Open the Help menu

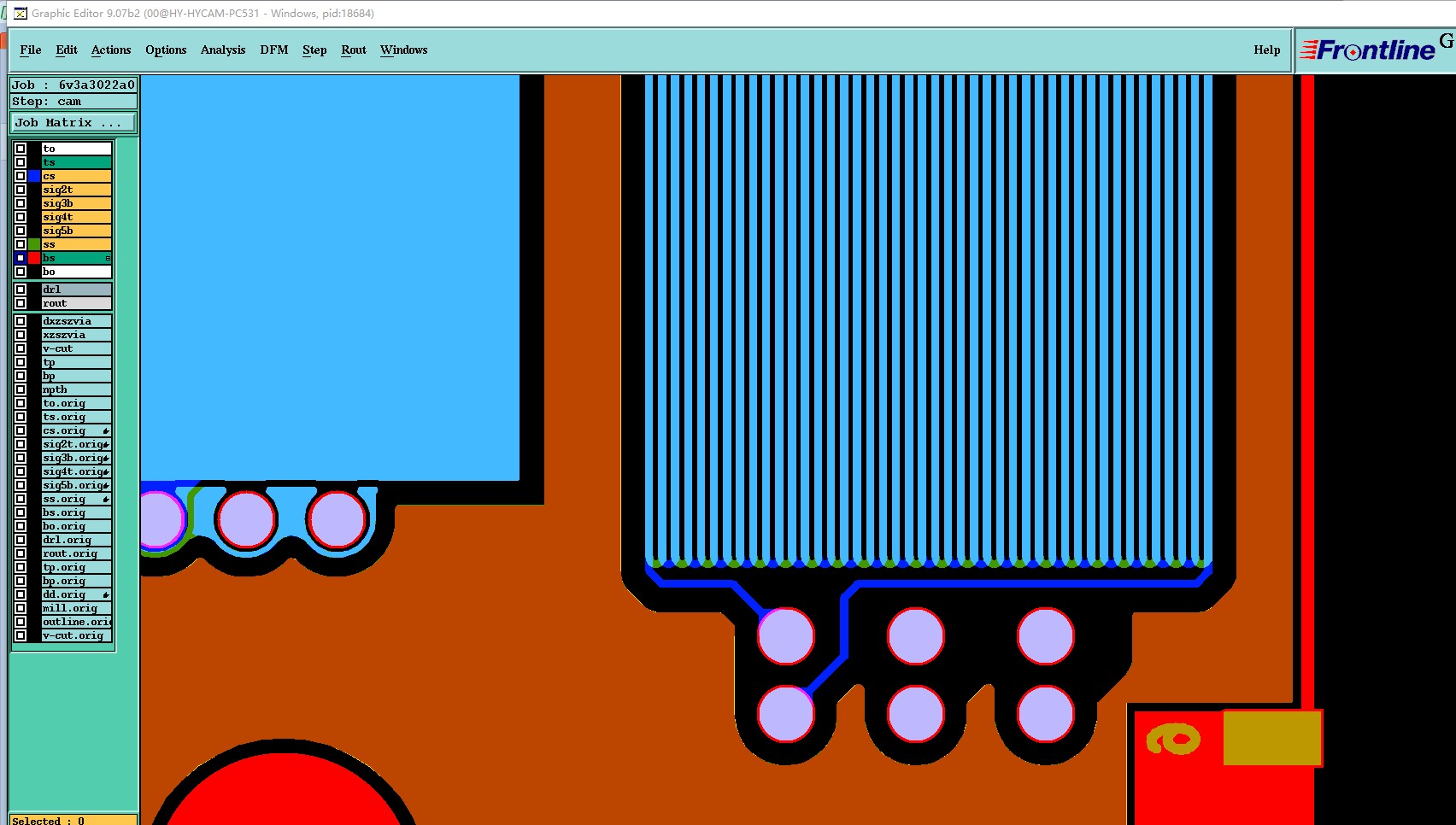click(x=1267, y=50)
